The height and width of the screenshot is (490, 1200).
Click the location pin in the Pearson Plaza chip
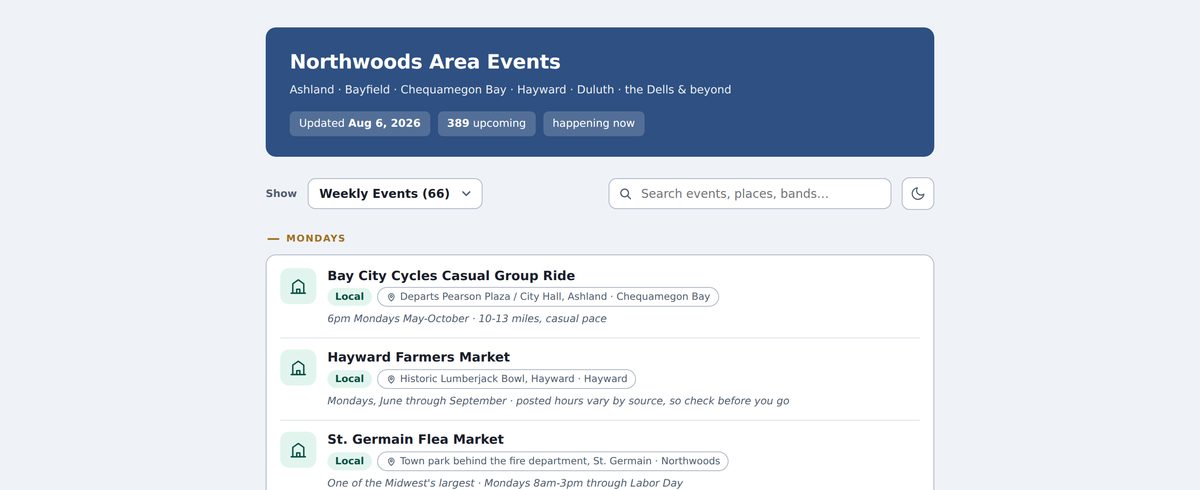(x=391, y=297)
